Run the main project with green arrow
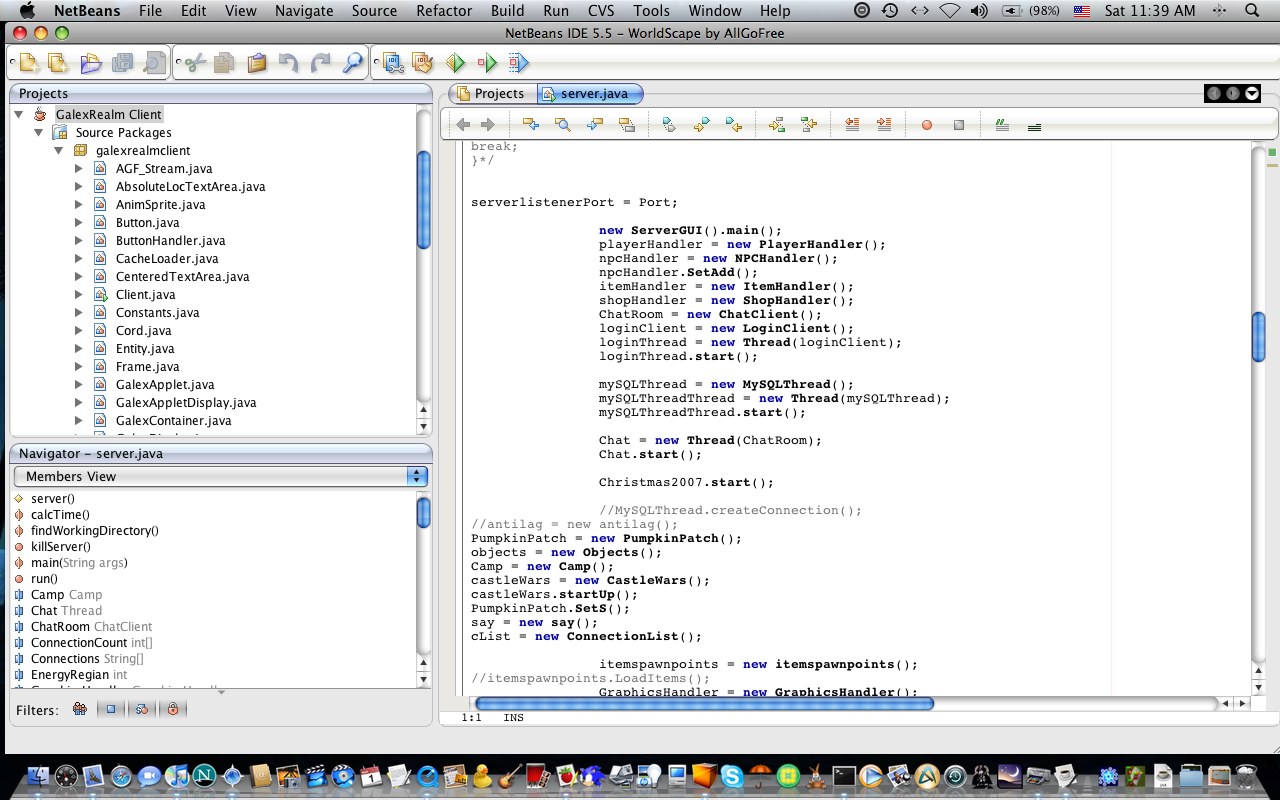 [455, 63]
